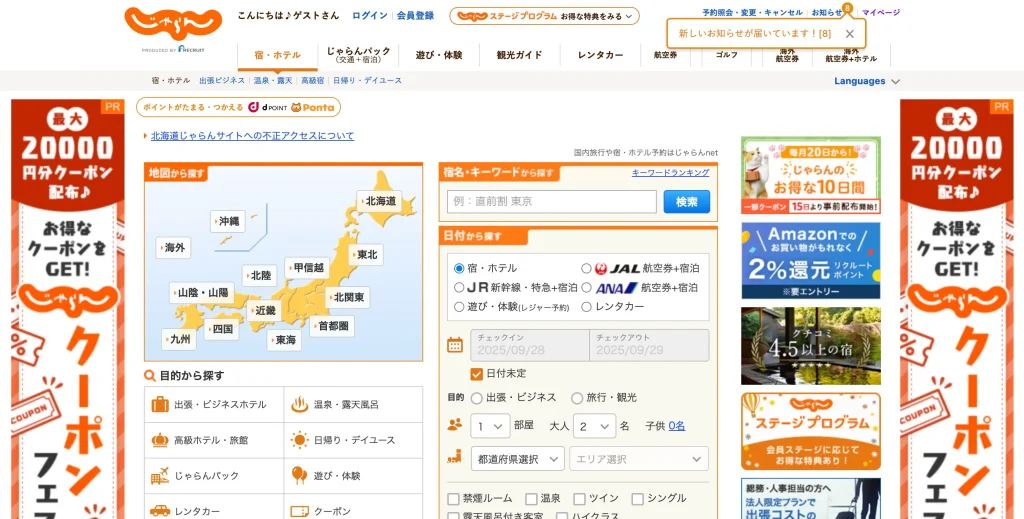1024x519 pixels.
Task: Enable the 禁煙ルーム checkbox
Action: point(453,498)
